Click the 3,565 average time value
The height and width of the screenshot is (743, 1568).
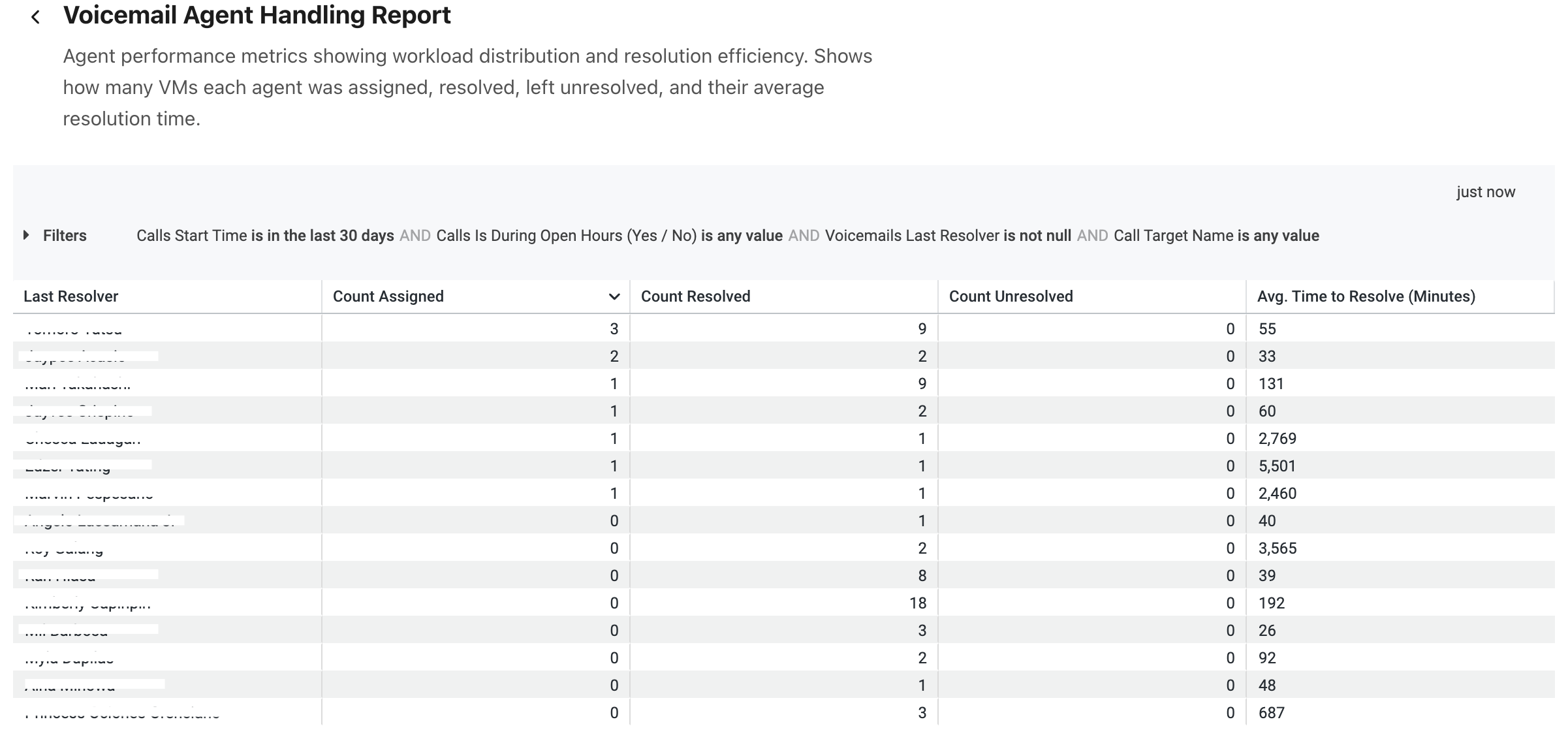click(x=1277, y=548)
